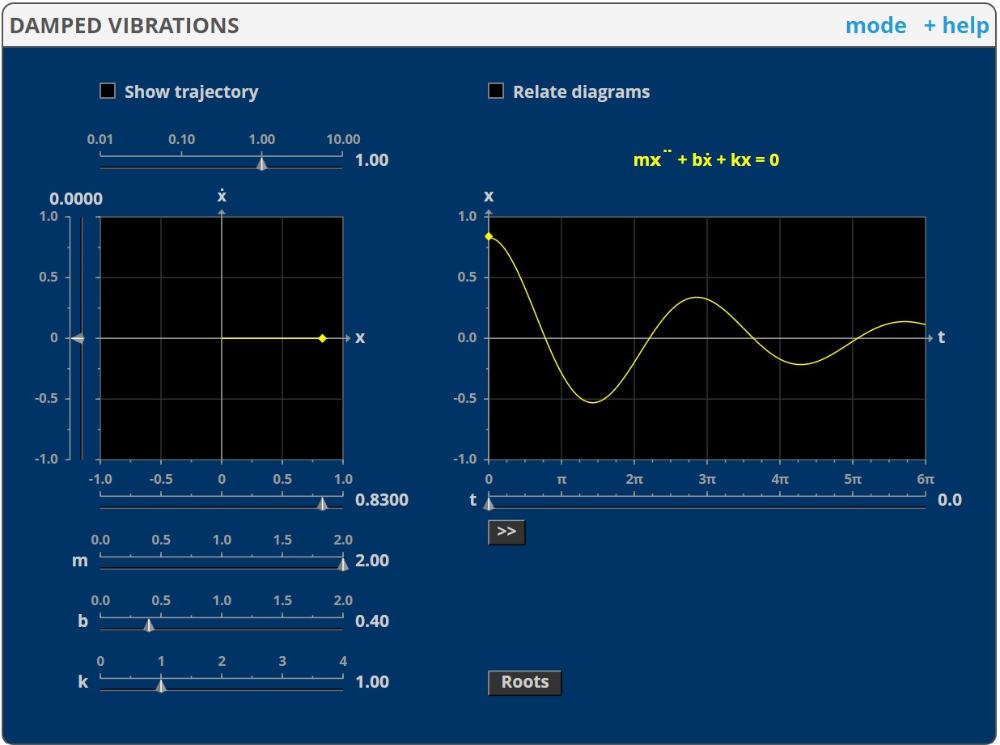This screenshot has width=1000, height=745.
Task: Click the initial position slider handle at 0.8300
Action: (x=322, y=503)
